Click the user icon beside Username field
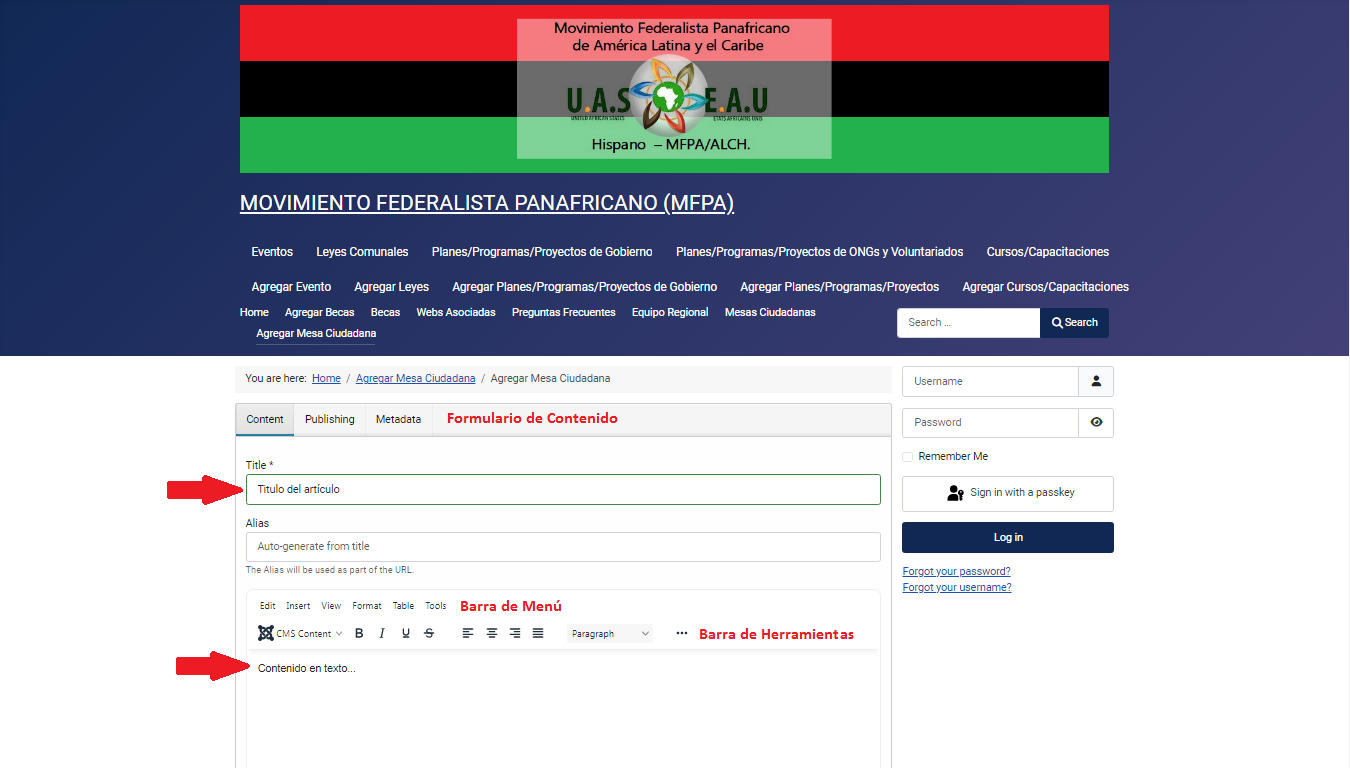Image resolution: width=1350 pixels, height=768 pixels. tap(1096, 381)
